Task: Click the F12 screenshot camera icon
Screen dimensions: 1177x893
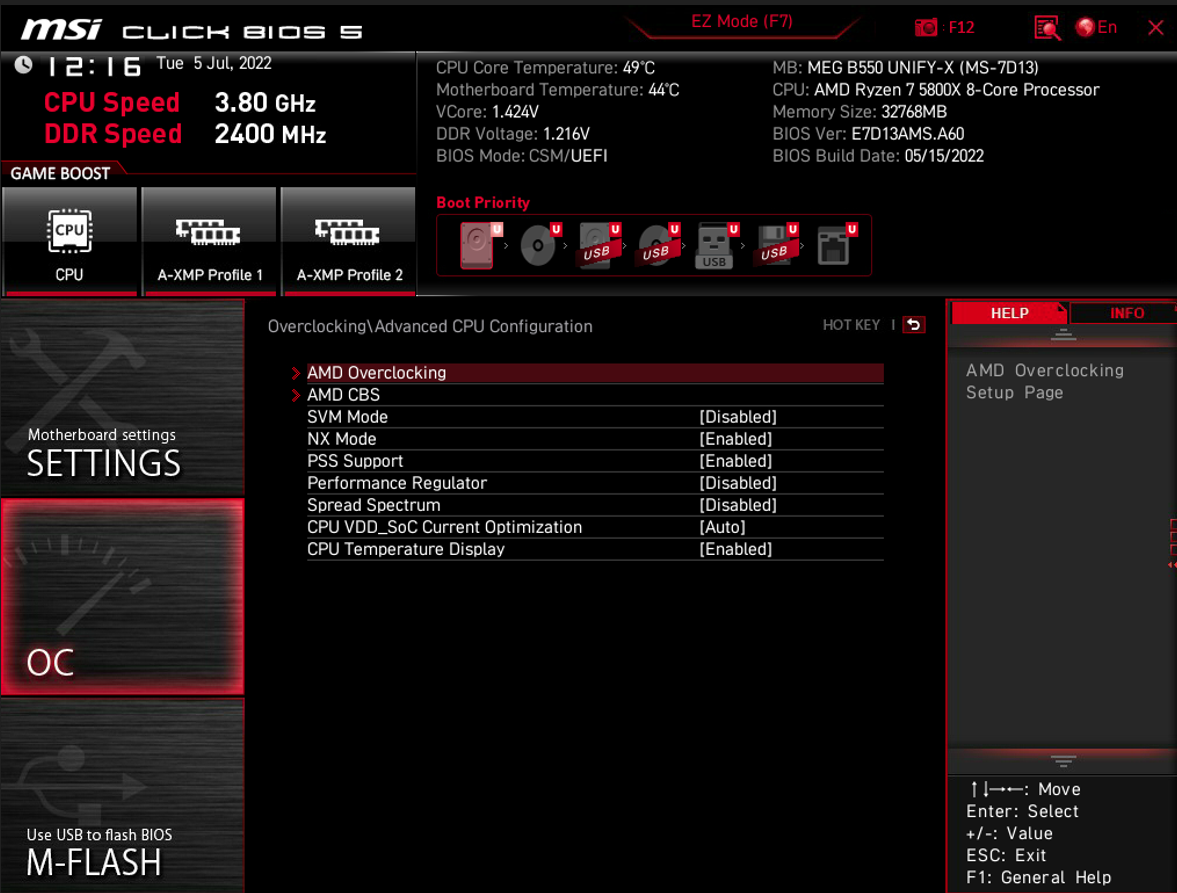Action: click(x=926, y=28)
